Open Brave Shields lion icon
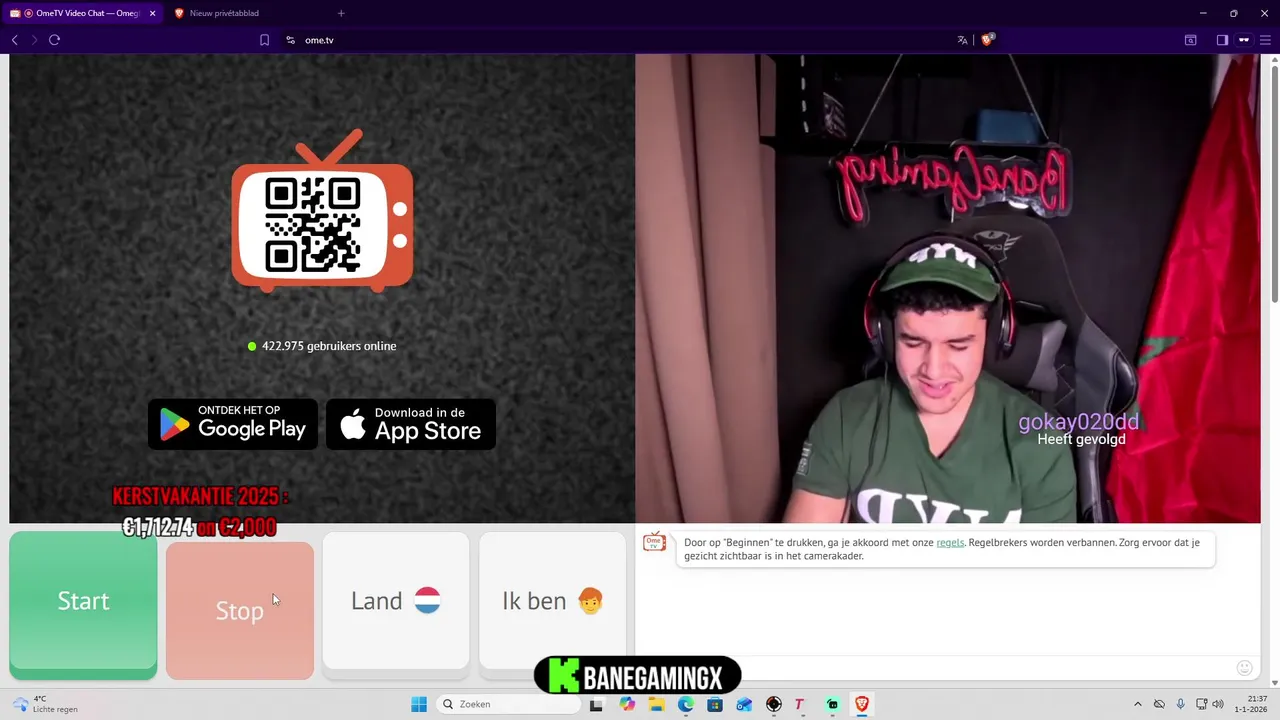The width and height of the screenshot is (1280, 720). coord(987,40)
